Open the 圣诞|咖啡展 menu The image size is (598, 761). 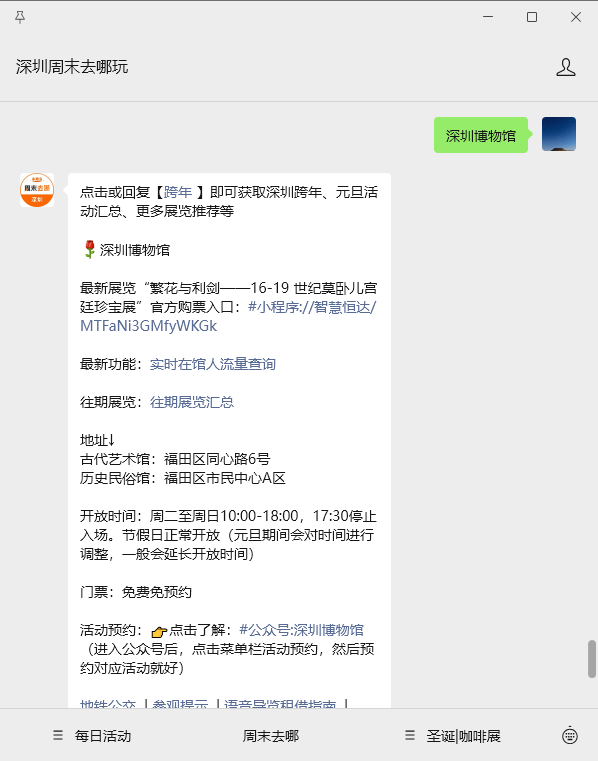[453, 736]
